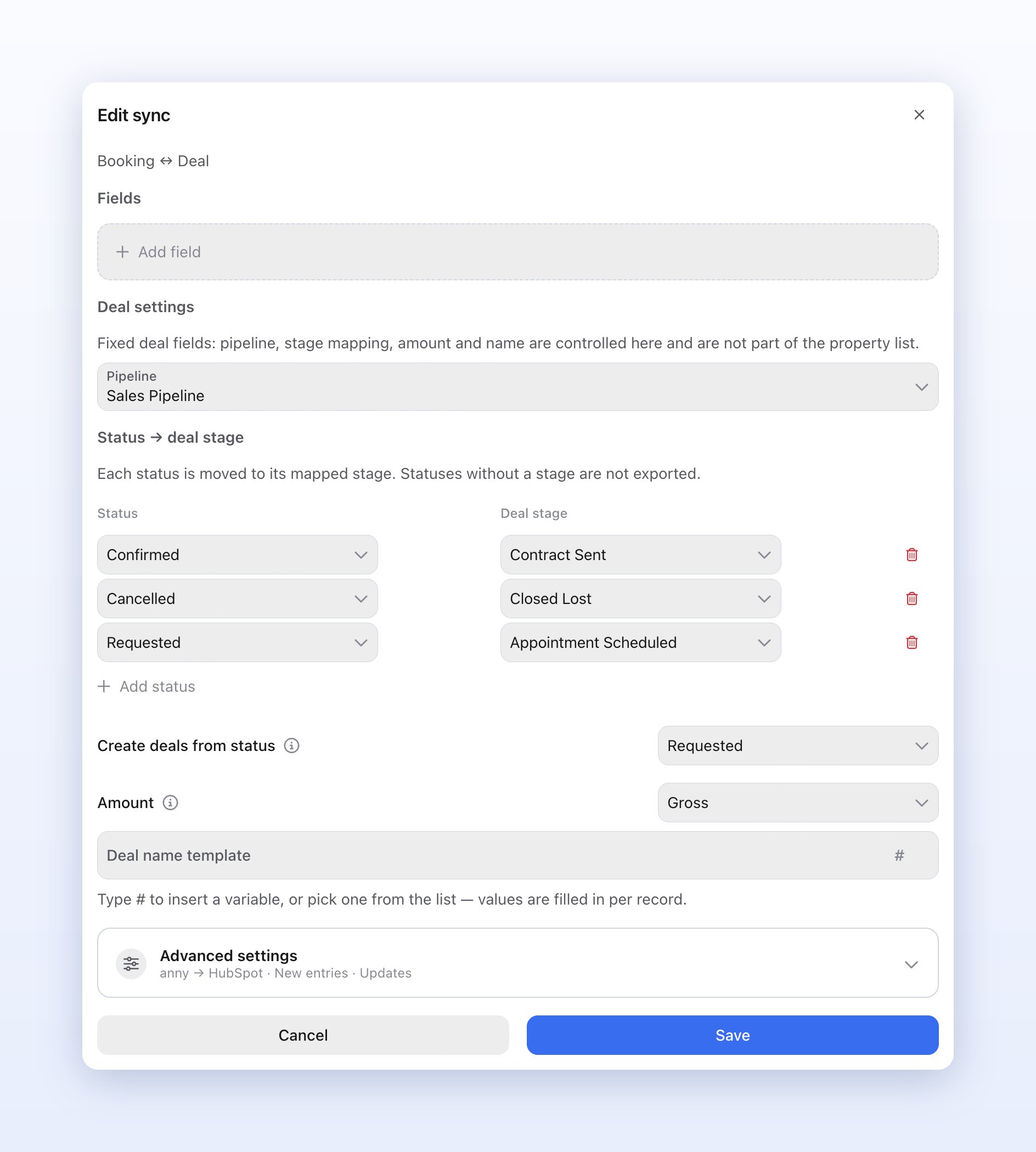
Task: Click the Deal settings heading
Action: [x=146, y=307]
